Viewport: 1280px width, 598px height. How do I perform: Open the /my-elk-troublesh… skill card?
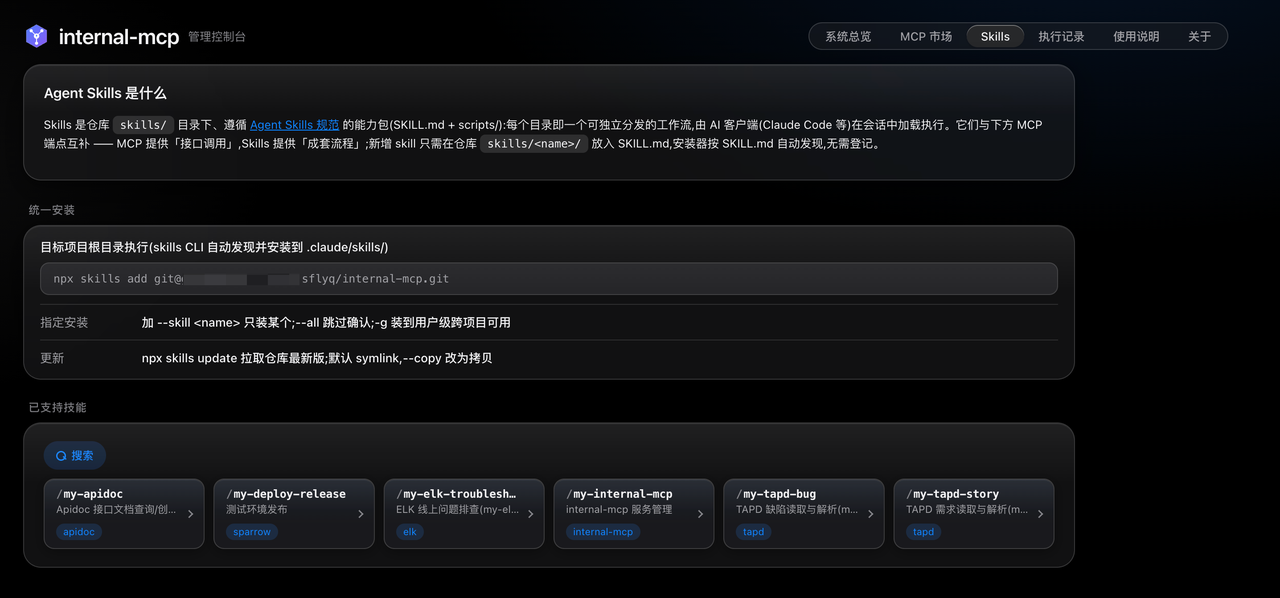click(464, 514)
